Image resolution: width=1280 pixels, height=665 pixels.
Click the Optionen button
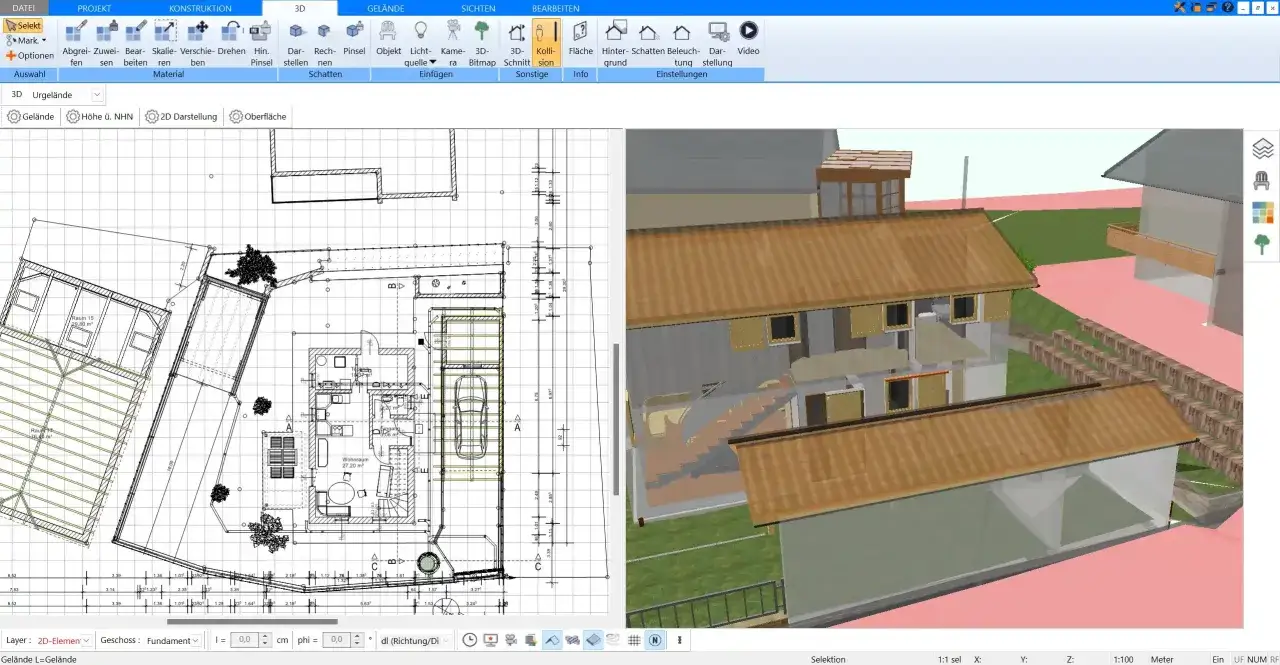click(29, 56)
